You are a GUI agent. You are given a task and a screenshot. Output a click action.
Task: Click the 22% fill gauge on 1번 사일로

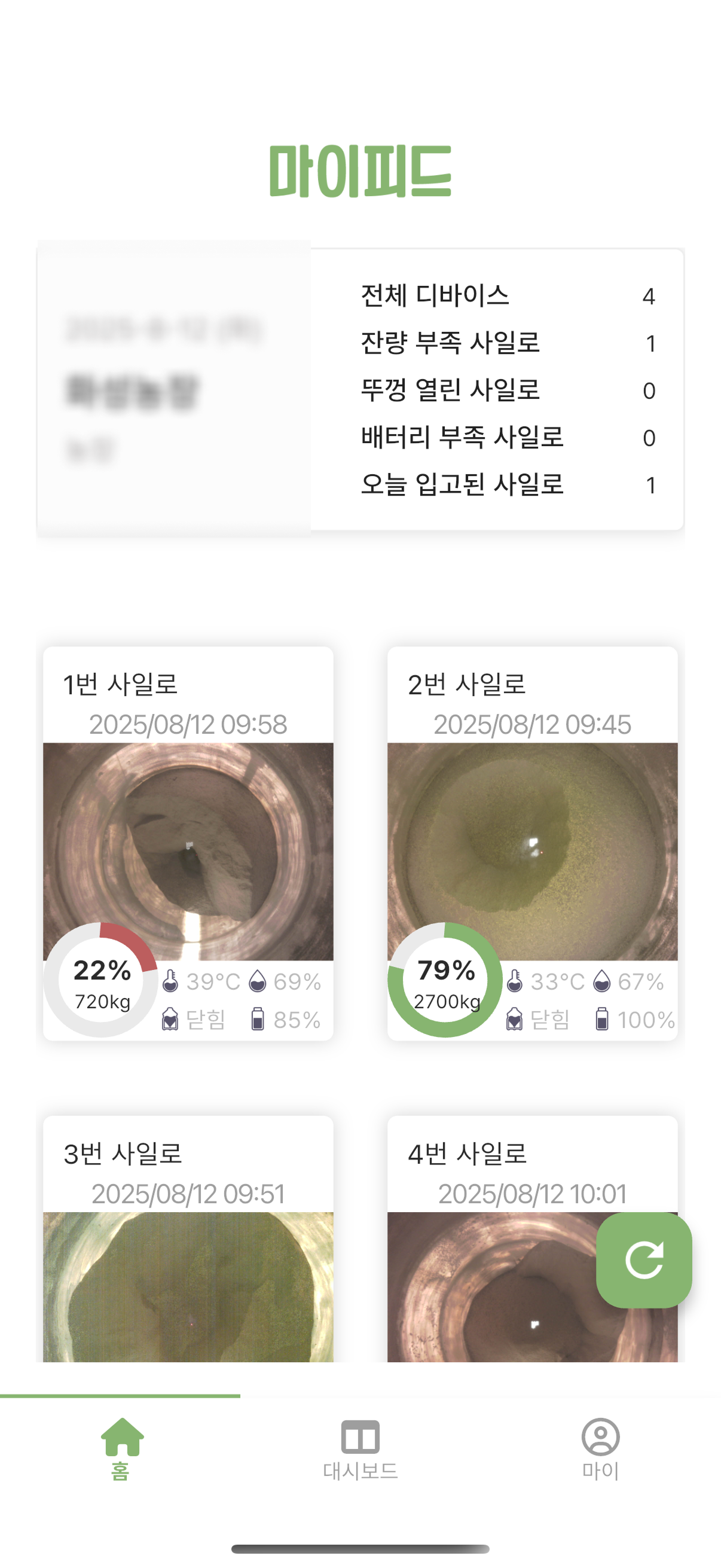101,980
